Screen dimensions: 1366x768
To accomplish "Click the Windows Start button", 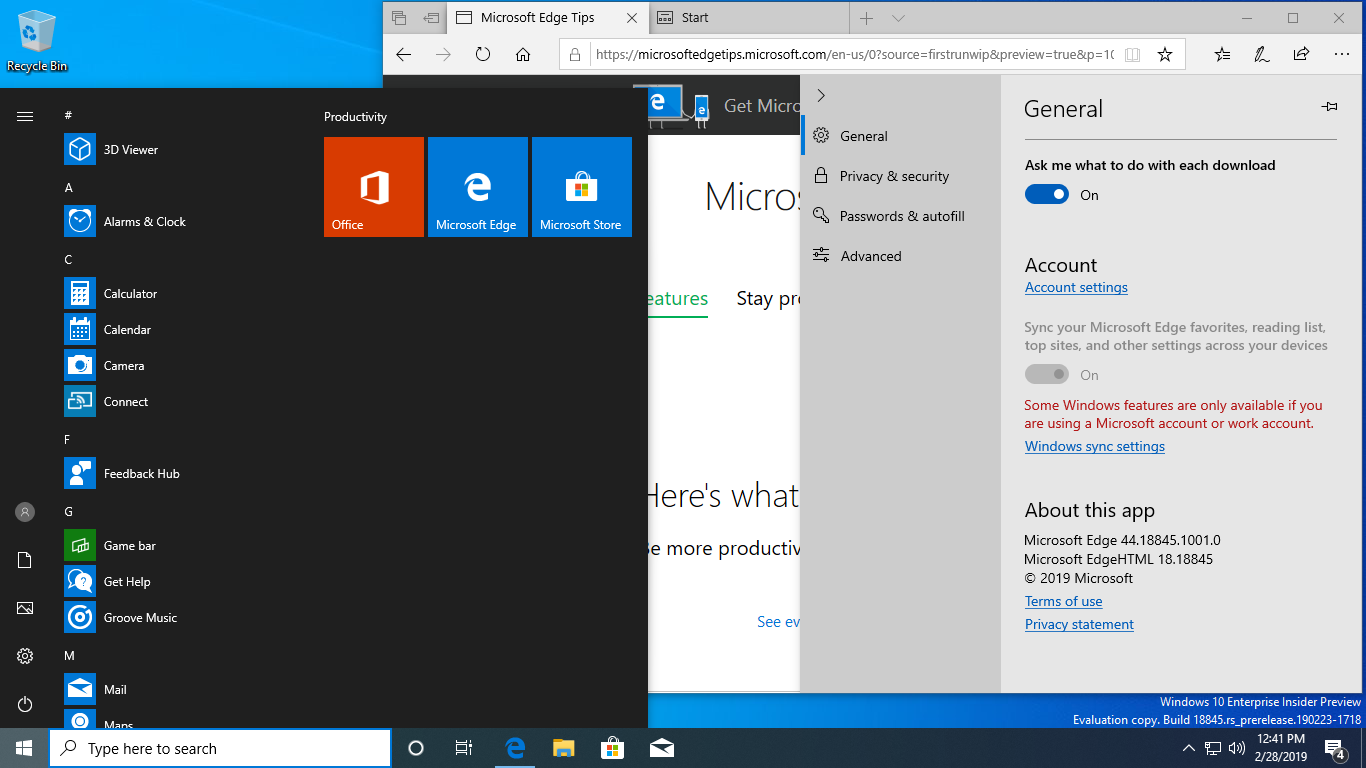I will click(24, 748).
